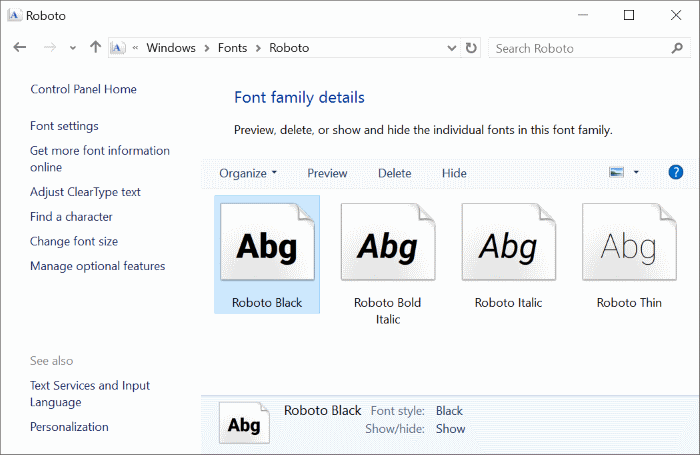The image size is (700, 455).
Task: Open the view options dropdown arrow
Action: pos(636,172)
